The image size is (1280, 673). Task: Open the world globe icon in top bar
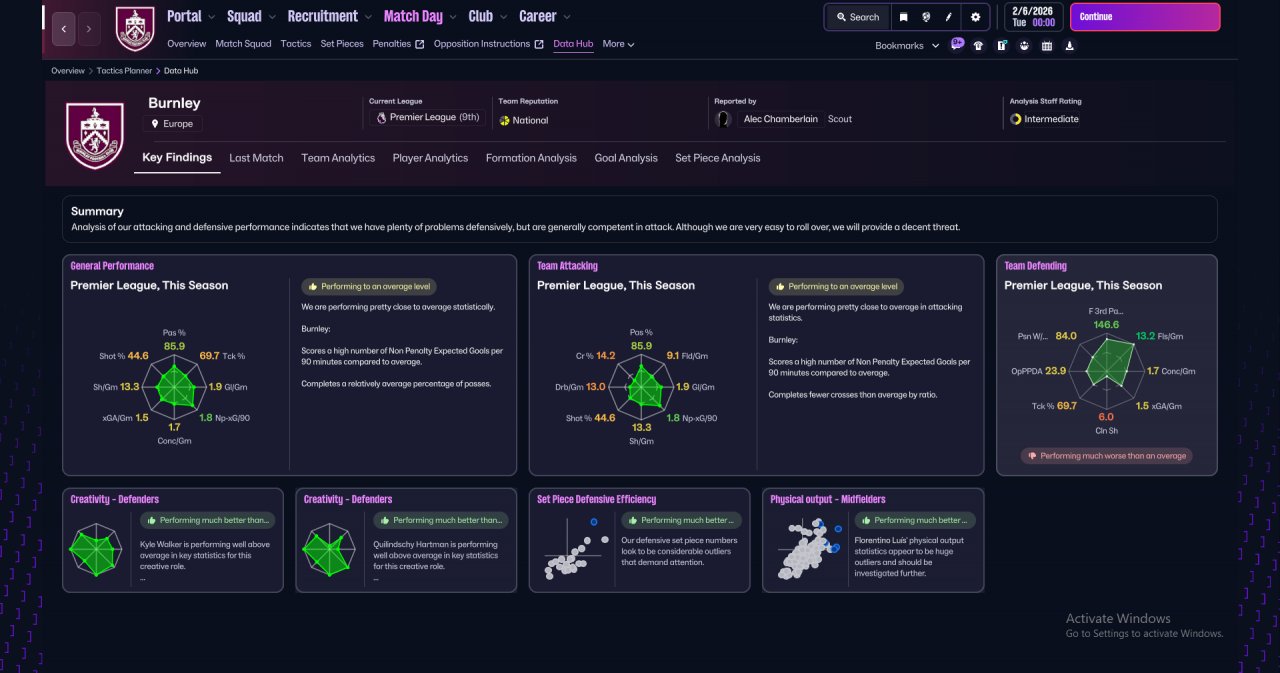[x=927, y=17]
